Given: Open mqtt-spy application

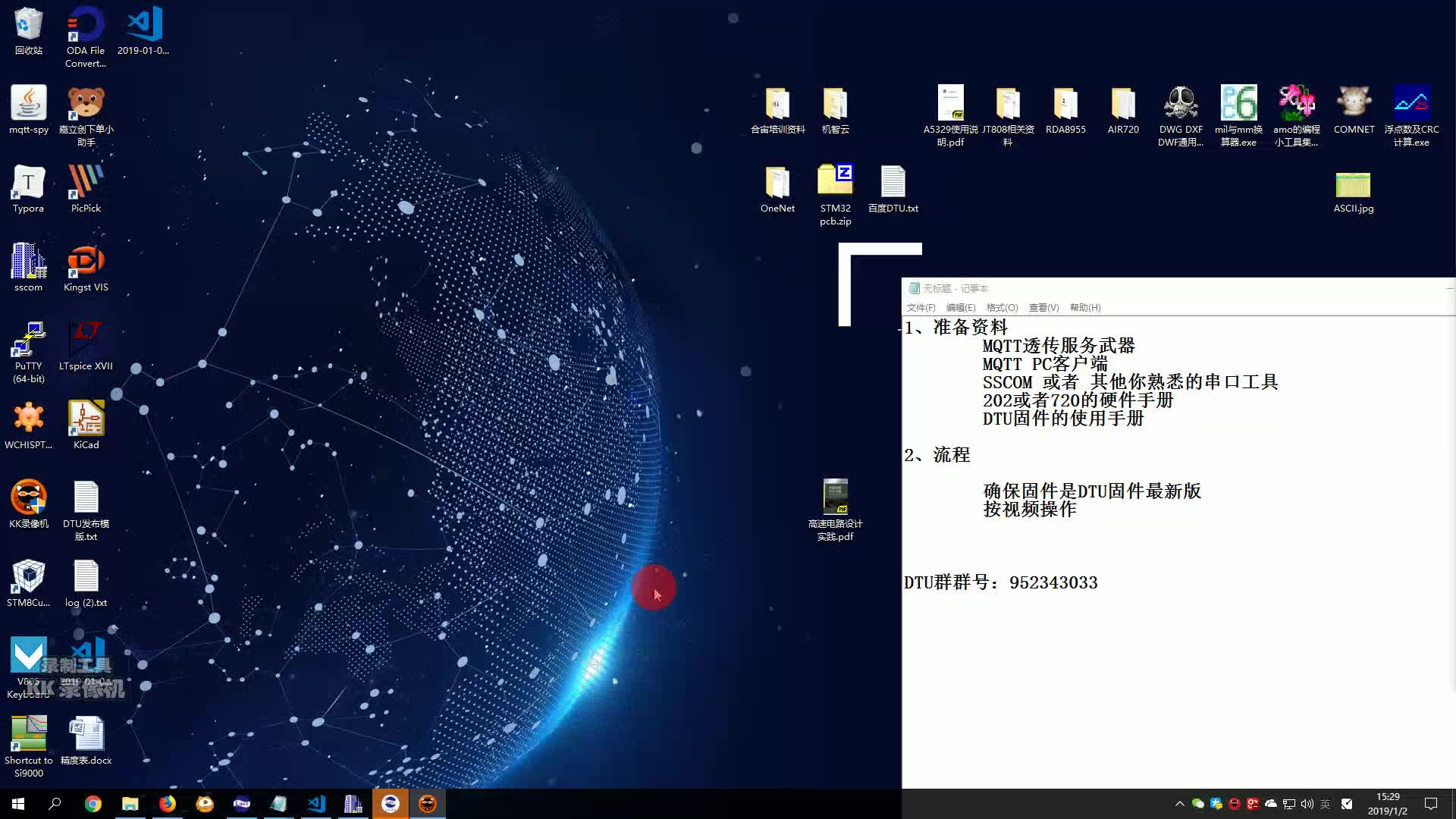Looking at the screenshot, I should pos(28,107).
